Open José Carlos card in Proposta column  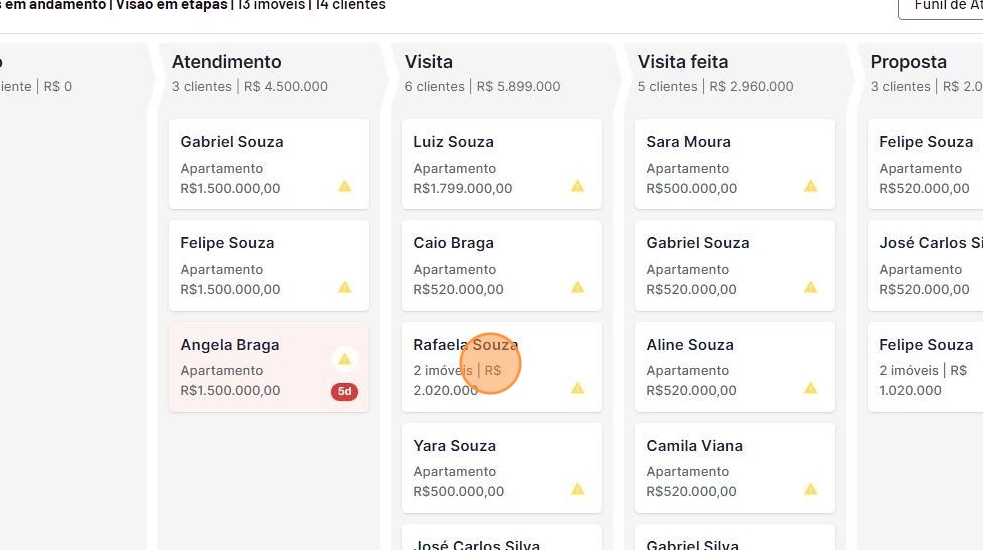925,265
